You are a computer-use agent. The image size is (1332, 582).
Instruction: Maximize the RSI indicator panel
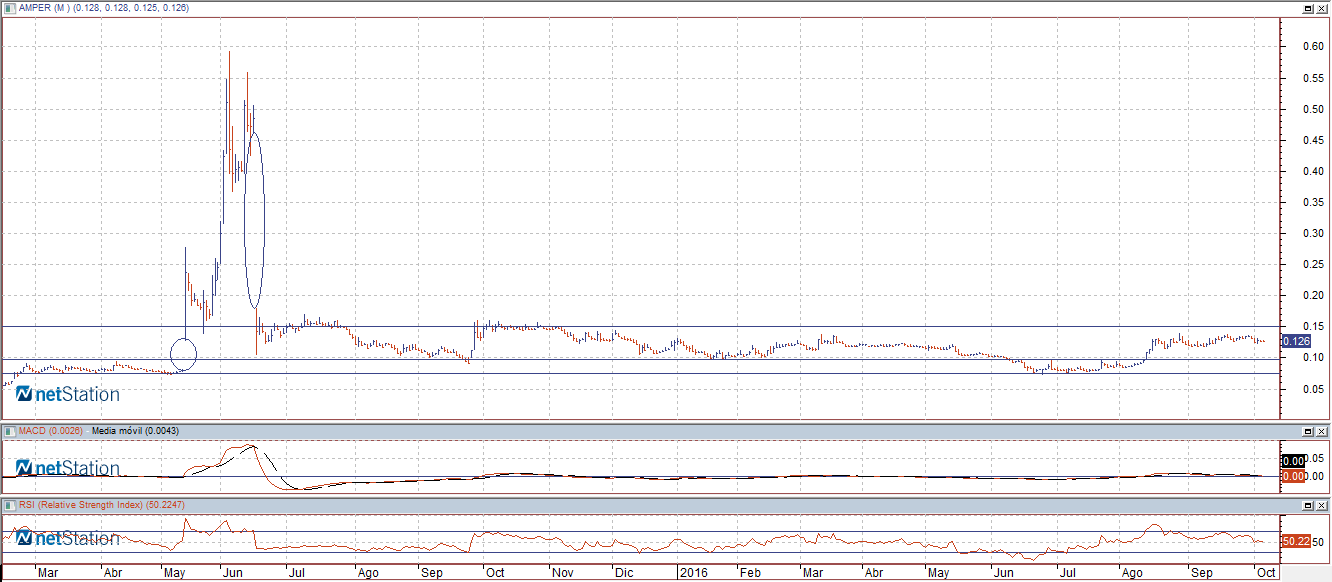(x=1307, y=505)
